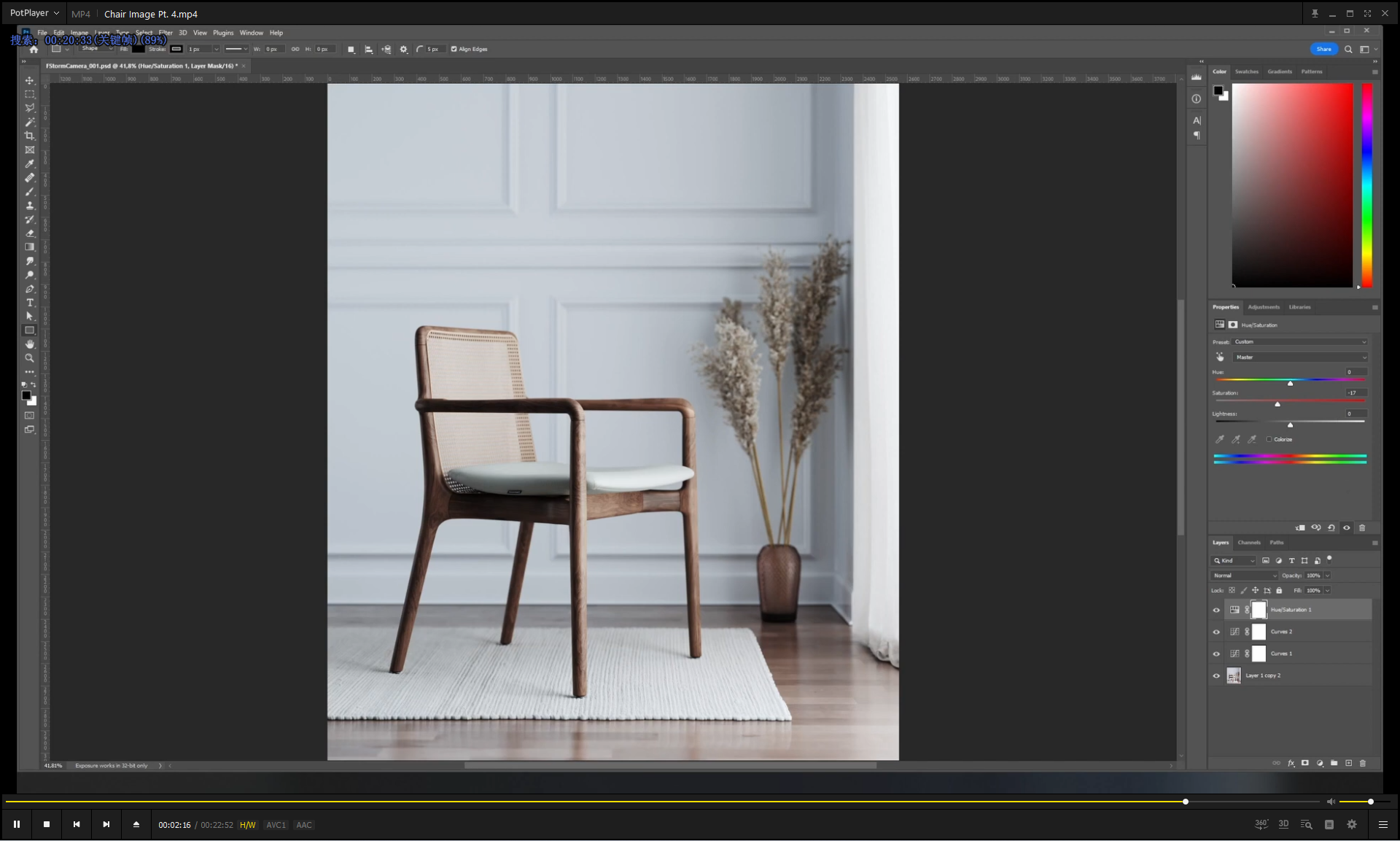Open the PotPlayer main menu dropdown
1400x841 pixels.
click(x=34, y=13)
